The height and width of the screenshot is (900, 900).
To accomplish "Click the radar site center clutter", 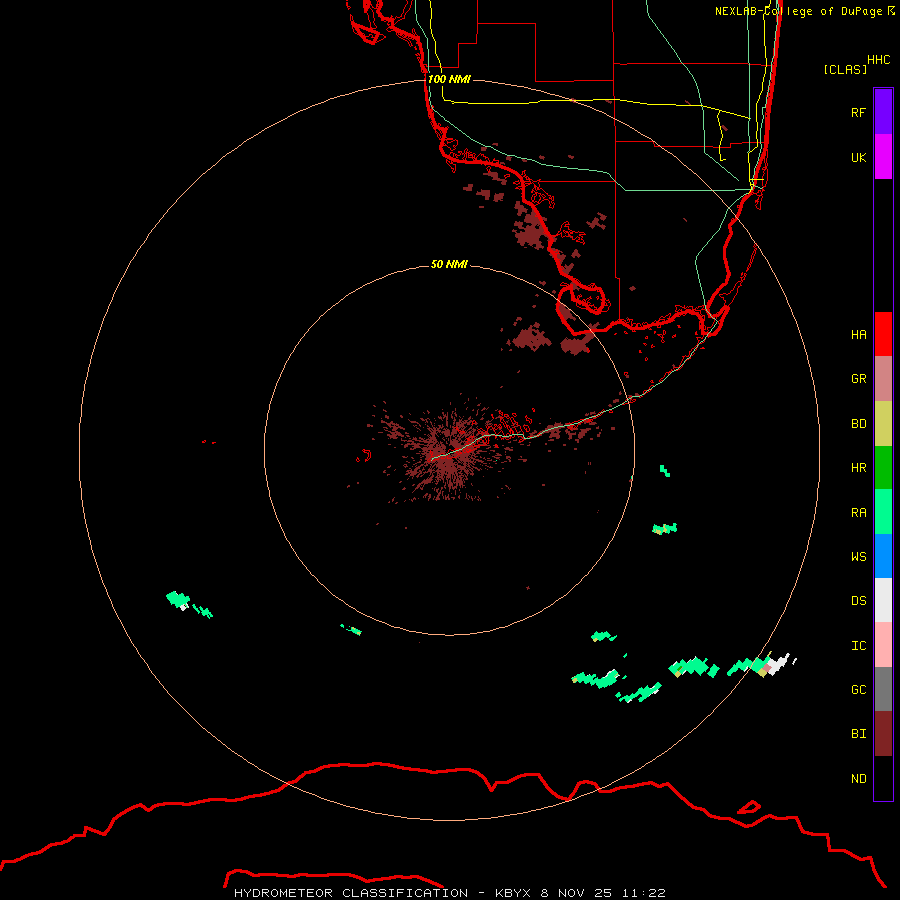I will pos(449,451).
